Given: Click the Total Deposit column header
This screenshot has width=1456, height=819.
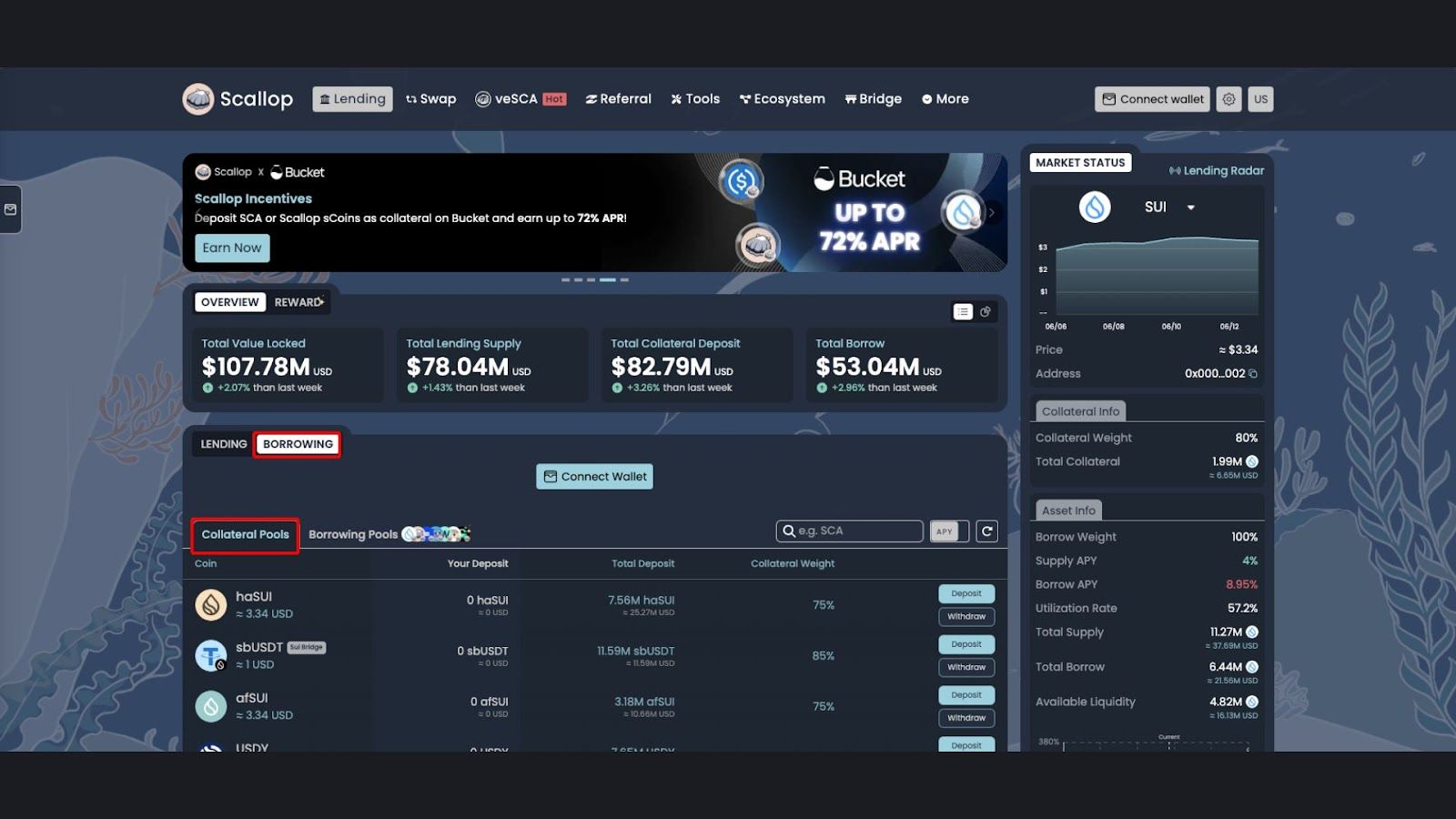Looking at the screenshot, I should pos(642,564).
